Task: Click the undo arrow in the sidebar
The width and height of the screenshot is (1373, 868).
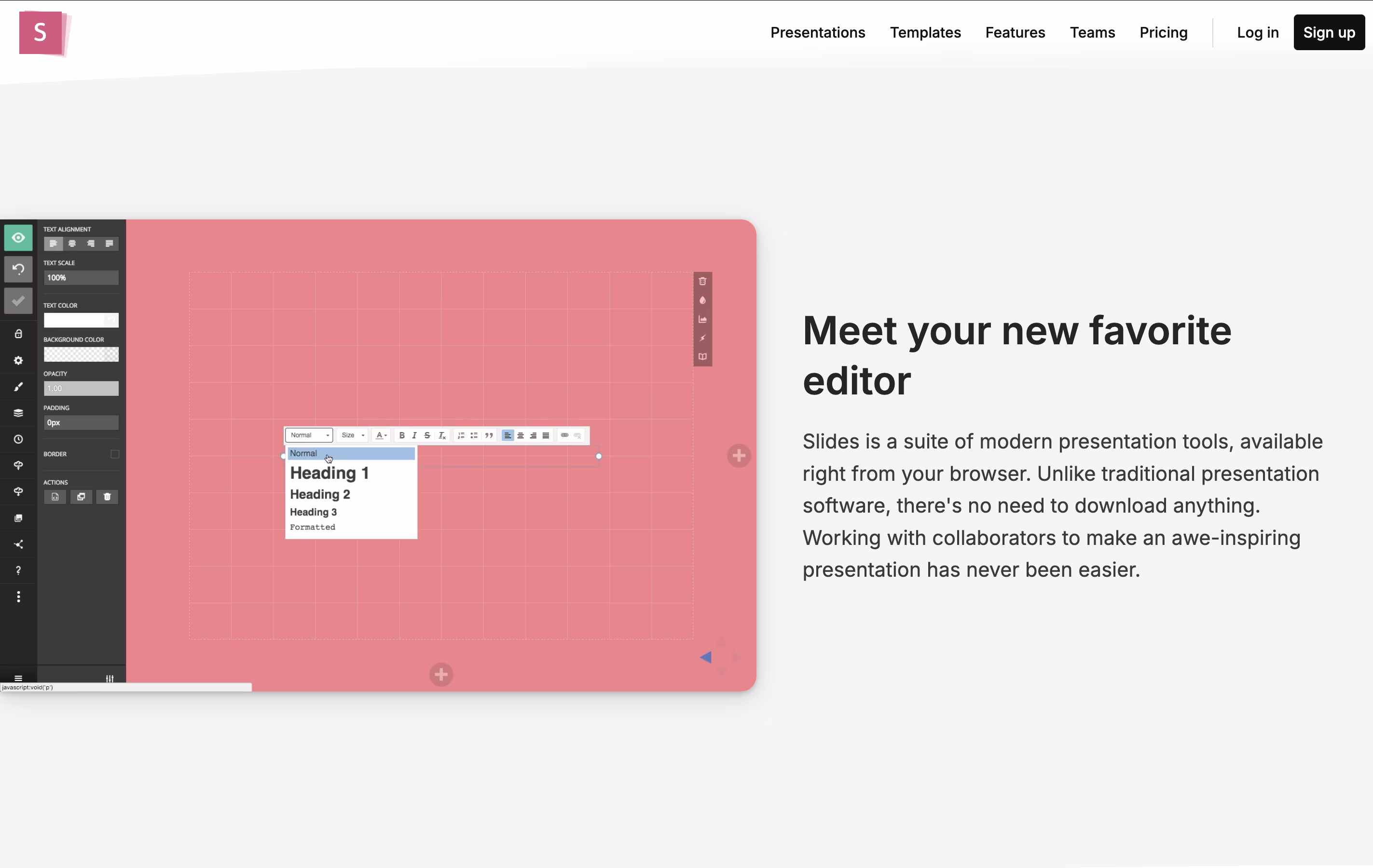Action: coord(18,269)
